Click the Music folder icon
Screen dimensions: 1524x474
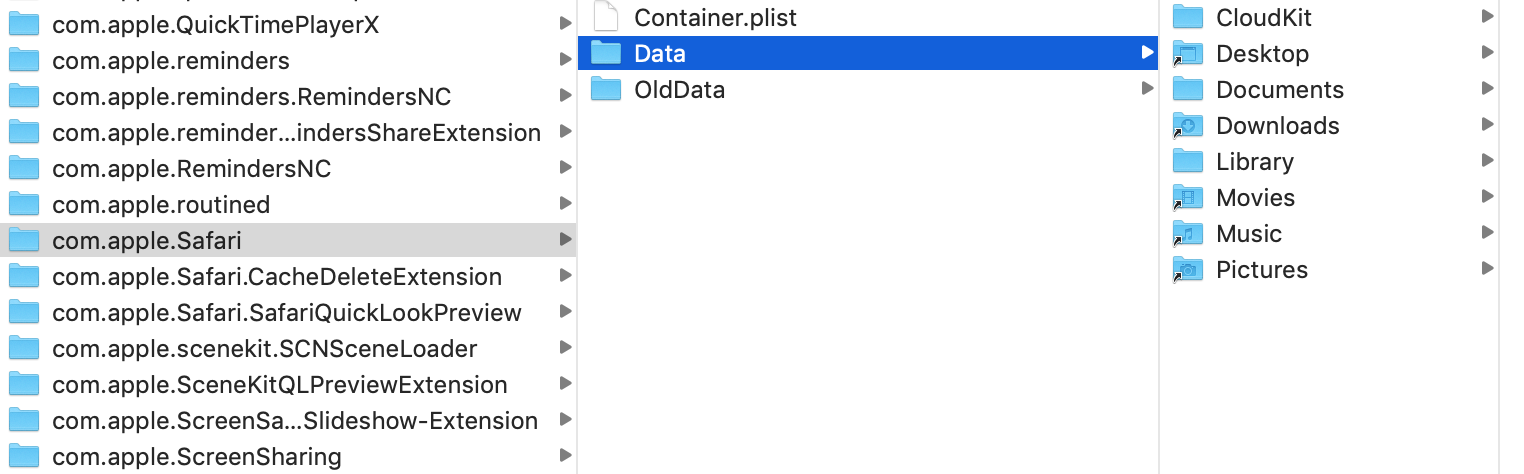click(x=1188, y=234)
